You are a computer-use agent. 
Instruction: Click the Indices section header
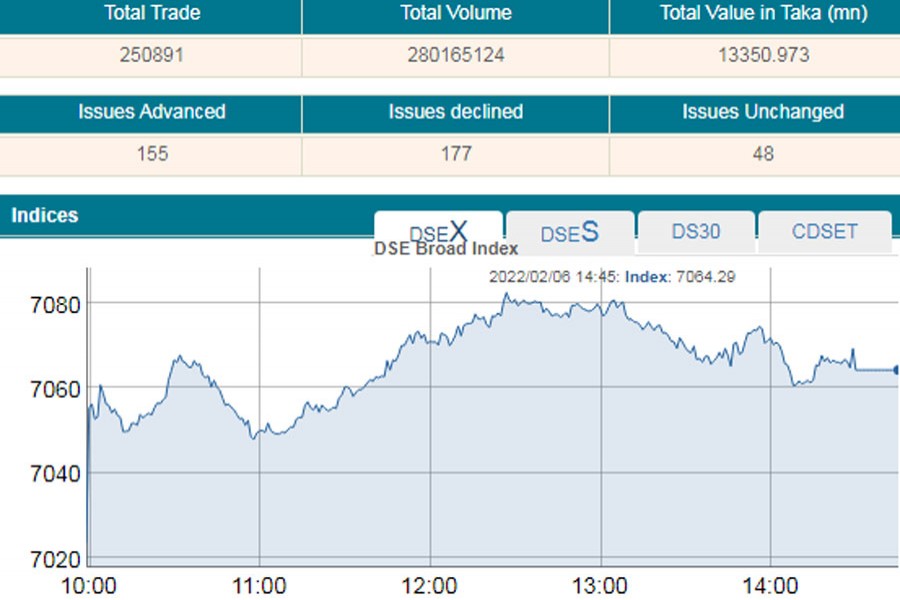click(45, 216)
